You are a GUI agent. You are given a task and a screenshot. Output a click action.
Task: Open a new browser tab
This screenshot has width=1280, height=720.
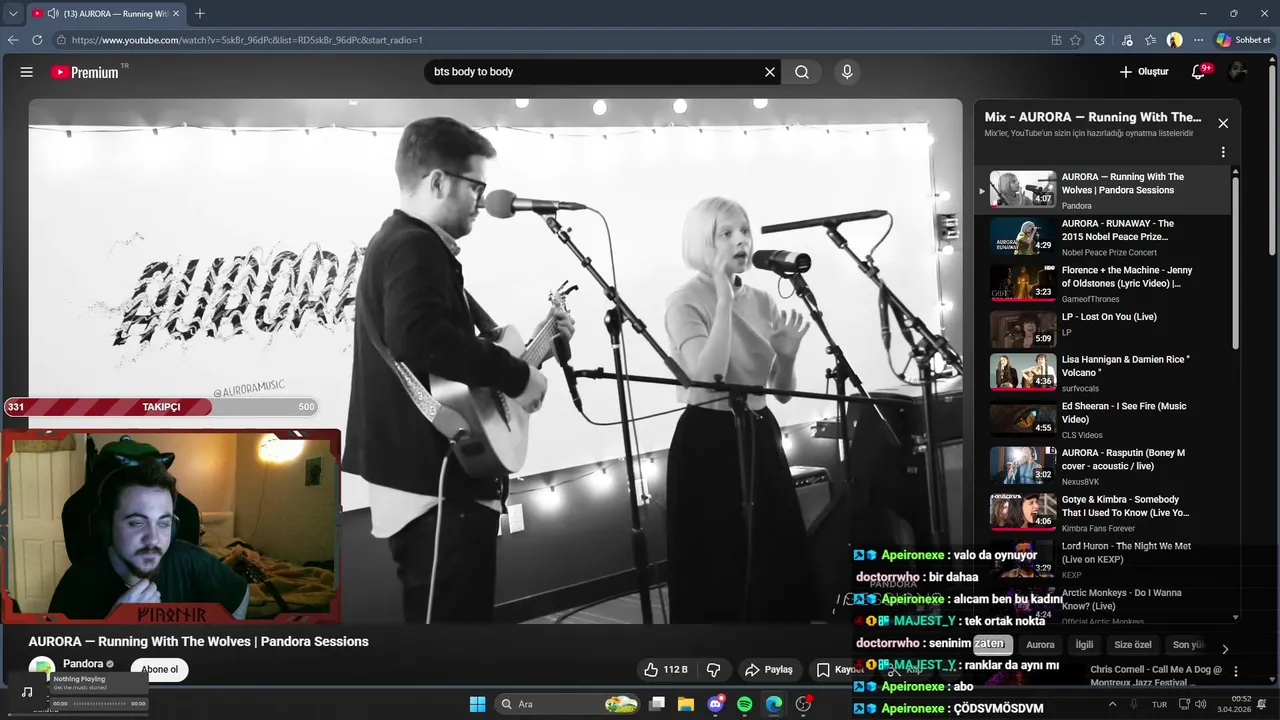pos(200,14)
